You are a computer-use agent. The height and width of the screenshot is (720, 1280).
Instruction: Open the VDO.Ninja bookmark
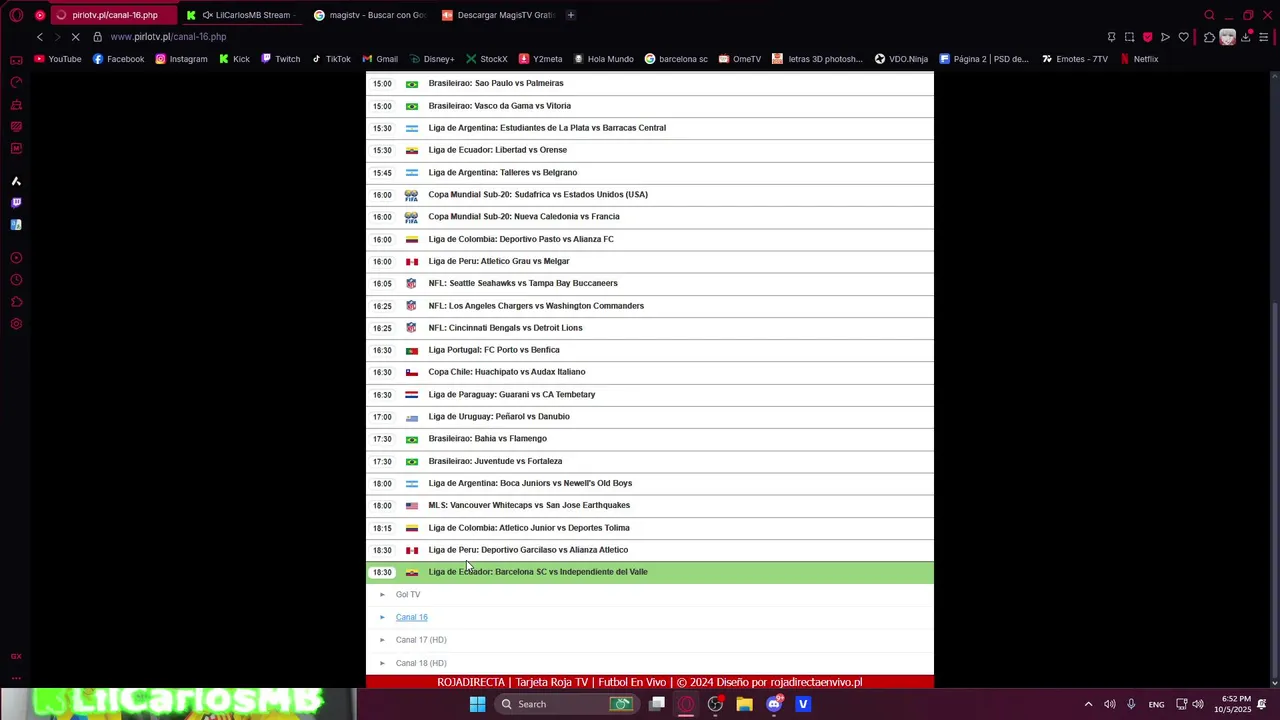(x=900, y=59)
